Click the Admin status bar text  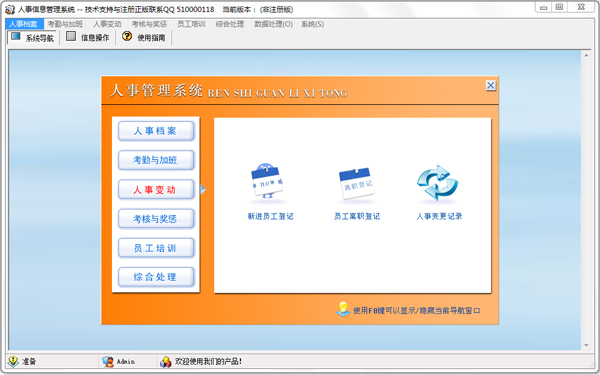point(126,361)
